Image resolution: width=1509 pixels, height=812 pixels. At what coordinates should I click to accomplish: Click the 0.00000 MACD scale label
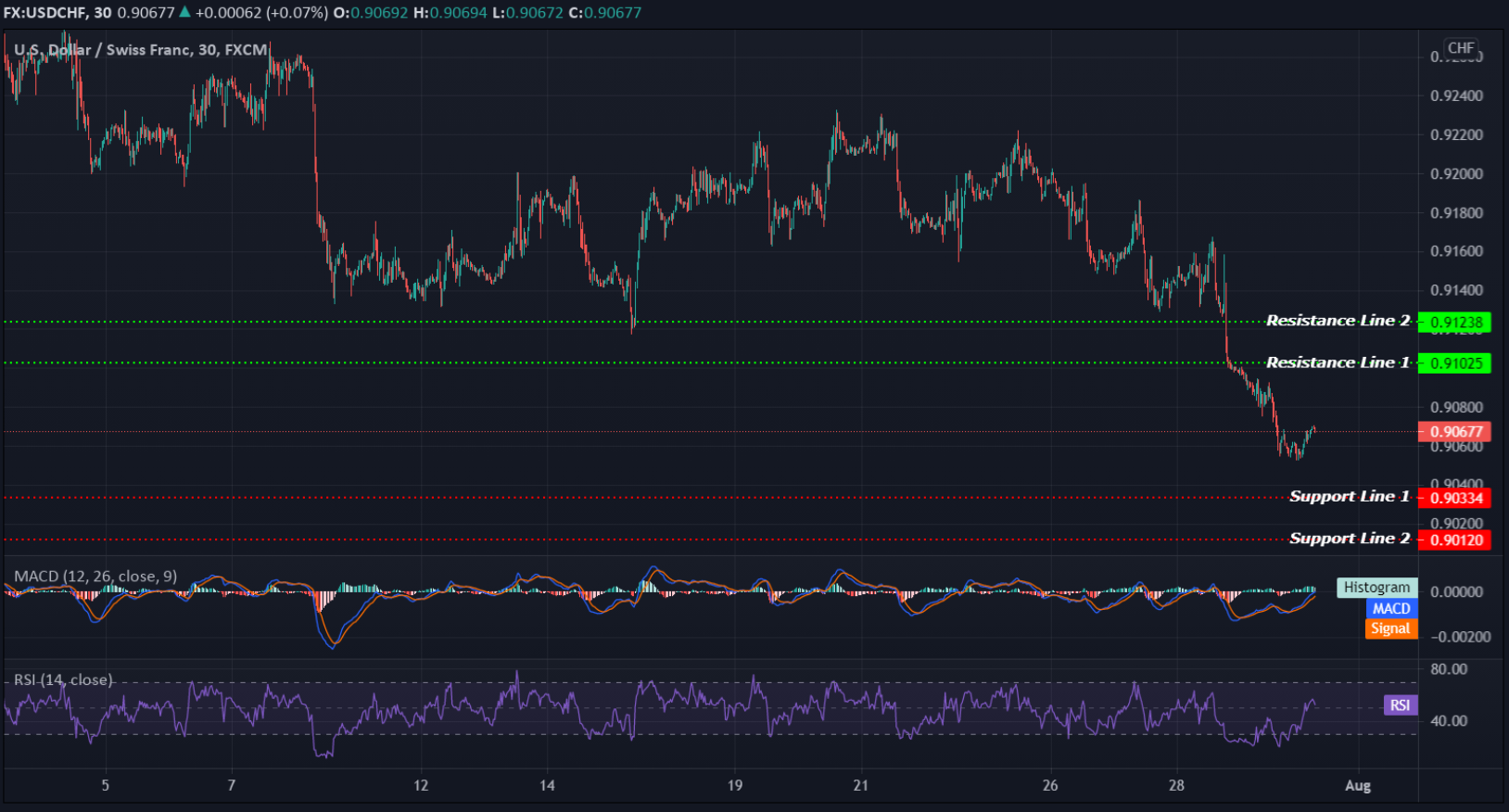(x=1456, y=592)
